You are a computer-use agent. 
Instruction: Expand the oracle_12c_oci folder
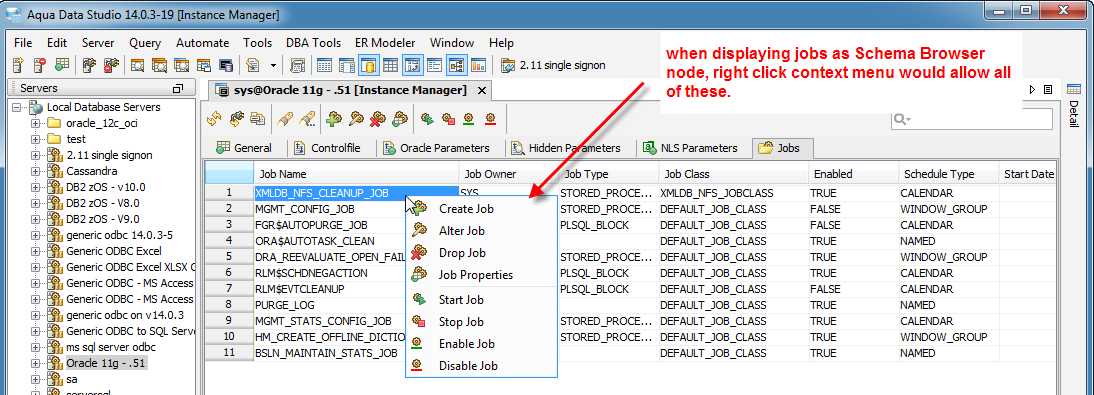(x=36, y=123)
